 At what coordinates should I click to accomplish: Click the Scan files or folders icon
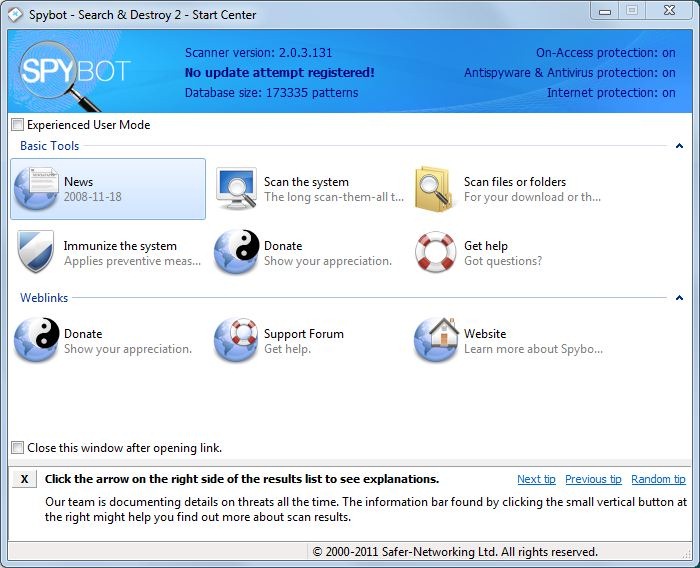coord(433,188)
